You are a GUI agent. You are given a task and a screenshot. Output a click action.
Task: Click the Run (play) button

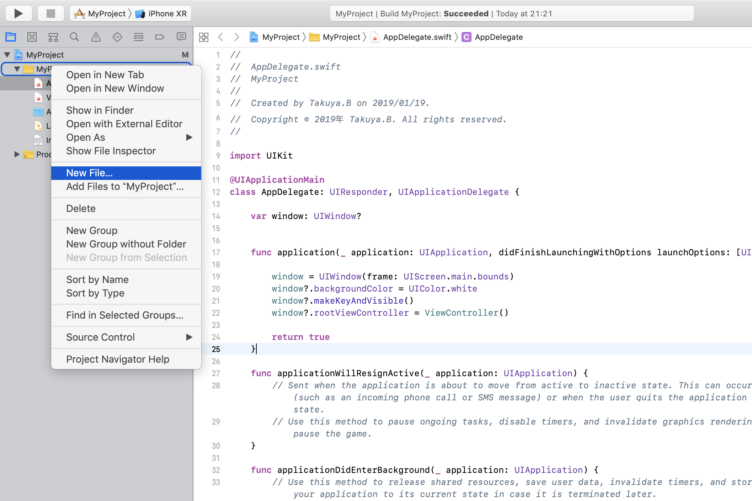(18, 13)
